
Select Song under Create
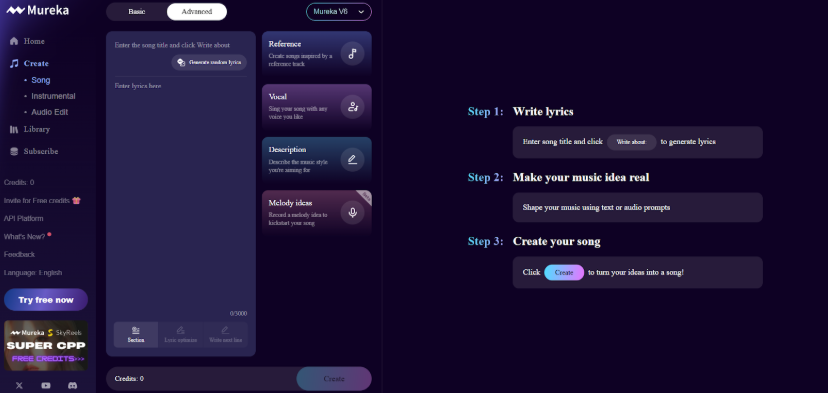pyautogui.click(x=41, y=80)
